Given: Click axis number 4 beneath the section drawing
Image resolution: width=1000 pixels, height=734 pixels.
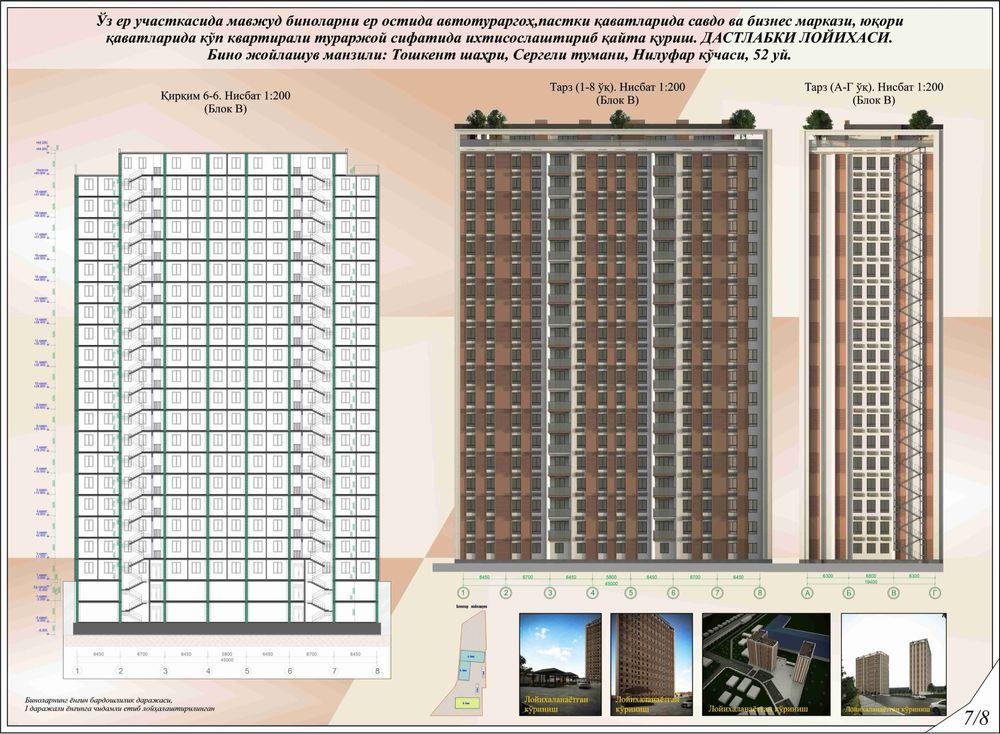Looking at the screenshot, I should [208, 671].
